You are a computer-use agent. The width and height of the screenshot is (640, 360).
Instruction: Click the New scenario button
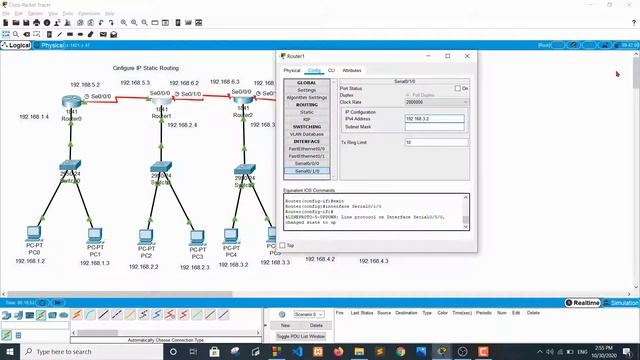pos(285,326)
